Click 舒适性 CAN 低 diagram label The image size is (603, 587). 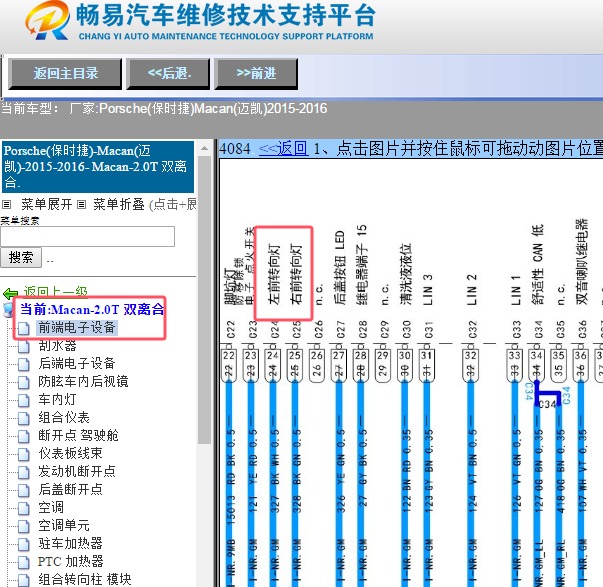pos(538,265)
